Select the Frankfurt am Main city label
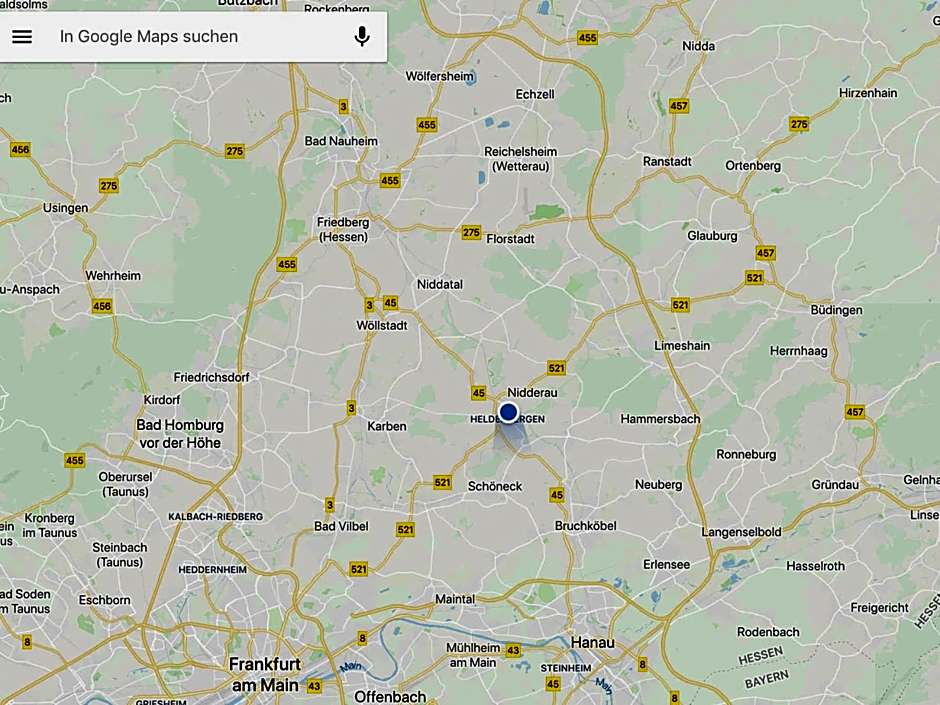Screen dimensions: 940x705 click(264, 674)
